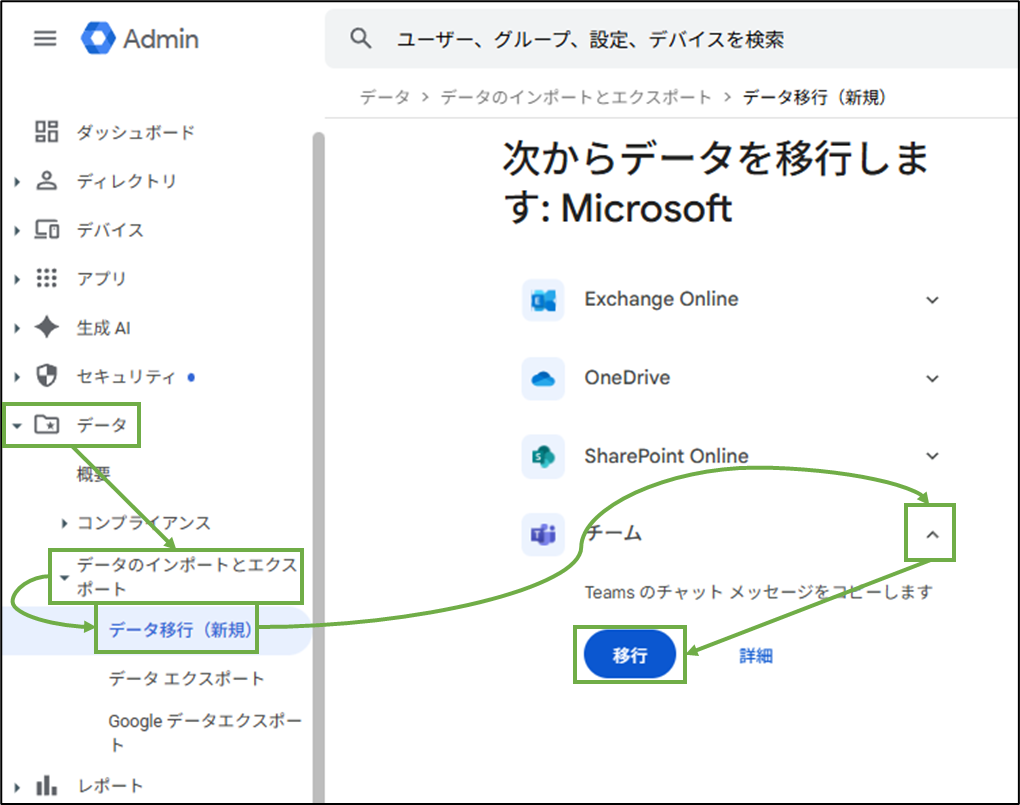Screen dimensions: 1020x805
Task: Click the アプリ apps grid icon
Action: pos(47,278)
